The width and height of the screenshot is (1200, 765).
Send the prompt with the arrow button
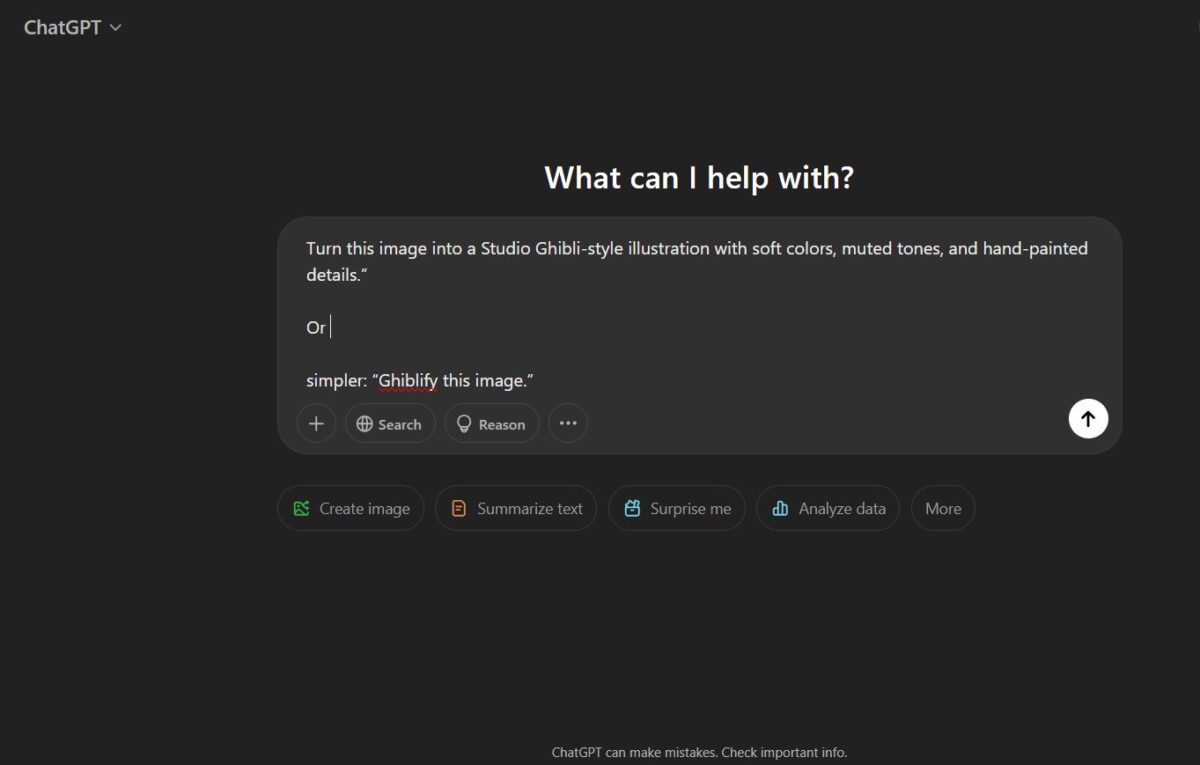pyautogui.click(x=1088, y=419)
